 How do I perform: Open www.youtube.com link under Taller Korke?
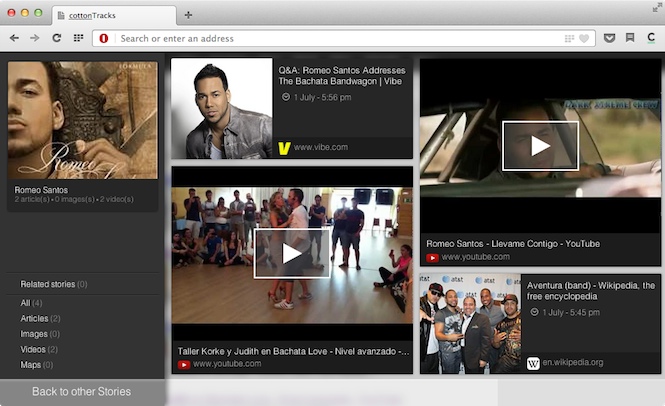pos(227,364)
